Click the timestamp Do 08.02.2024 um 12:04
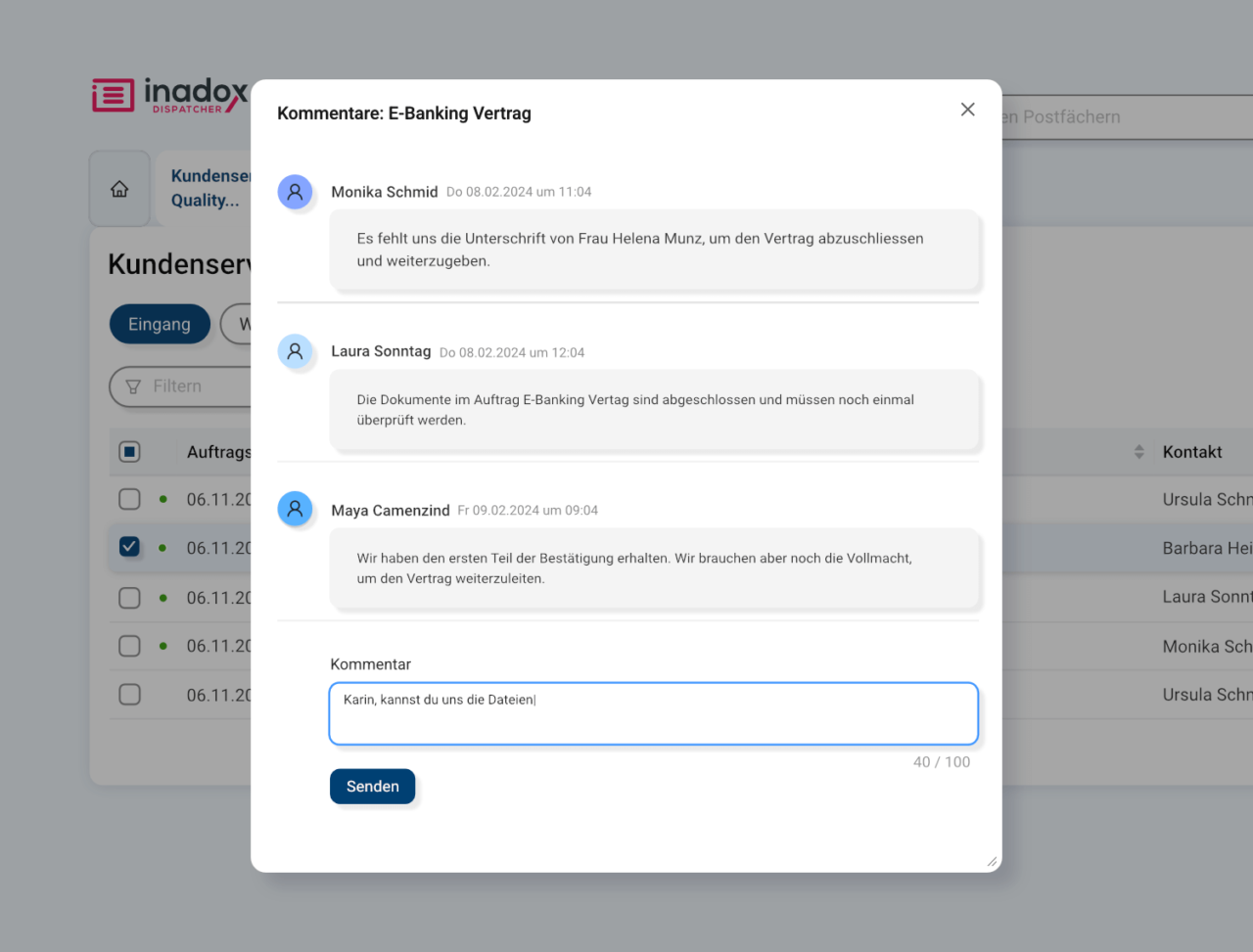Viewport: 1253px width, 952px height. (512, 352)
